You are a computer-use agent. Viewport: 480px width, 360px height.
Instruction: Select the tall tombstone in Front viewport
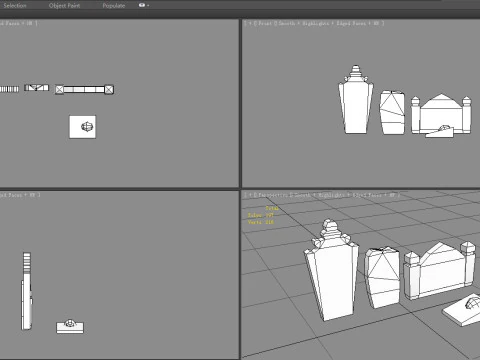point(356,107)
